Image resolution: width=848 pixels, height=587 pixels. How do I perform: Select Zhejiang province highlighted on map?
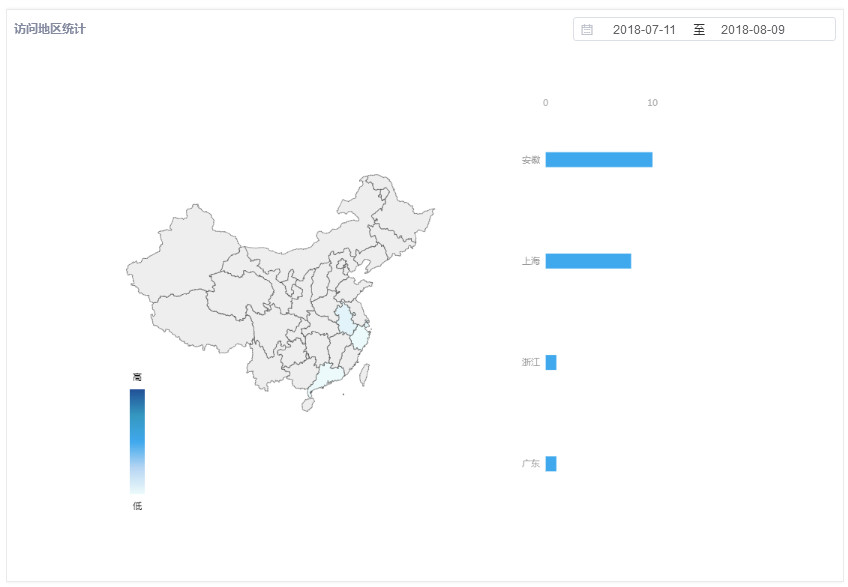coord(360,338)
